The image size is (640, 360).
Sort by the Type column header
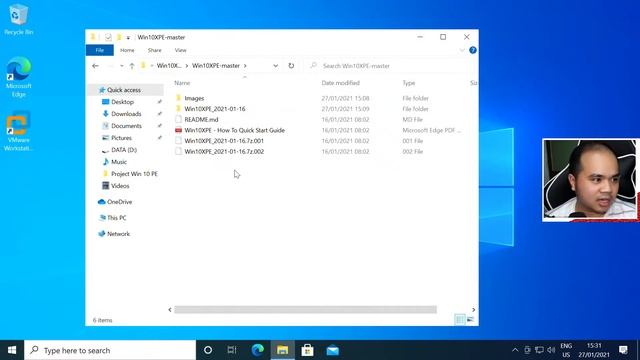tap(409, 83)
